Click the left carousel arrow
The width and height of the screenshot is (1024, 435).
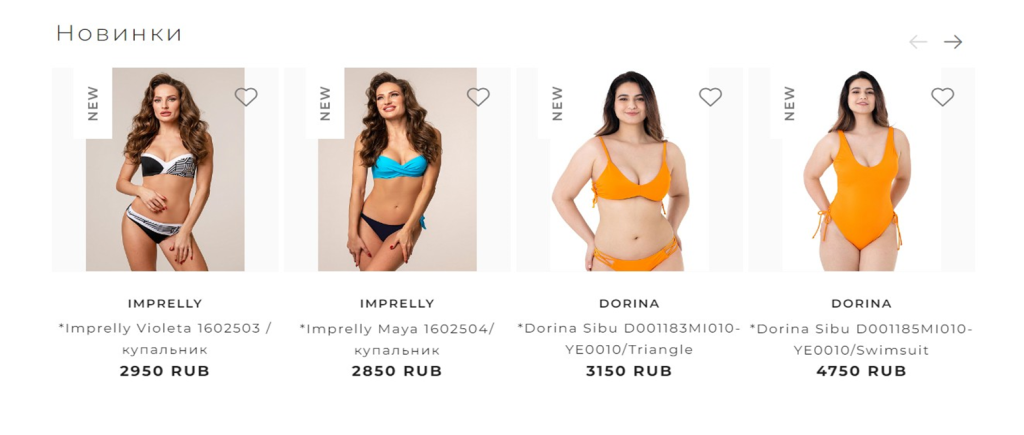tap(918, 42)
